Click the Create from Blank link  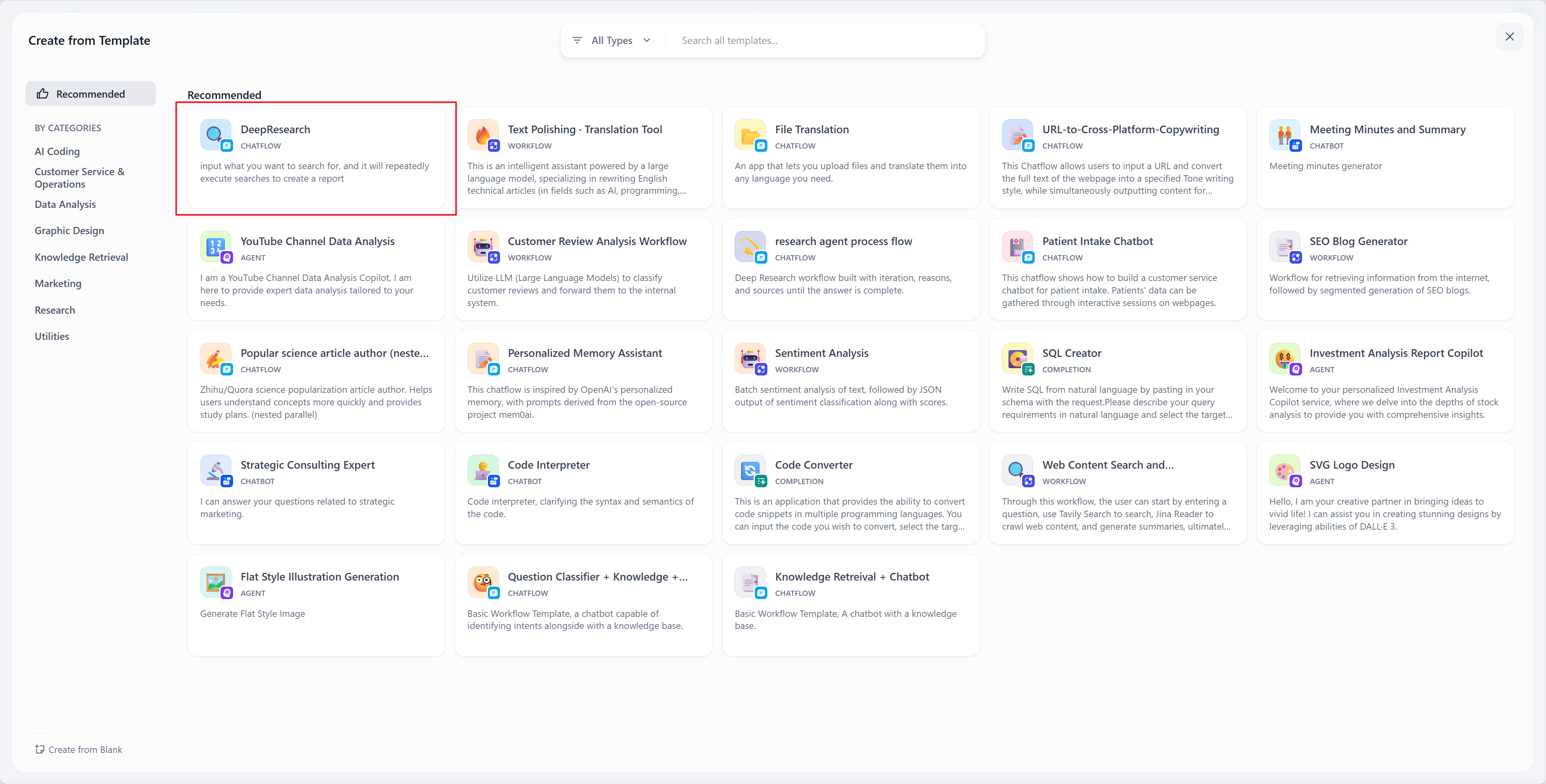[79, 749]
